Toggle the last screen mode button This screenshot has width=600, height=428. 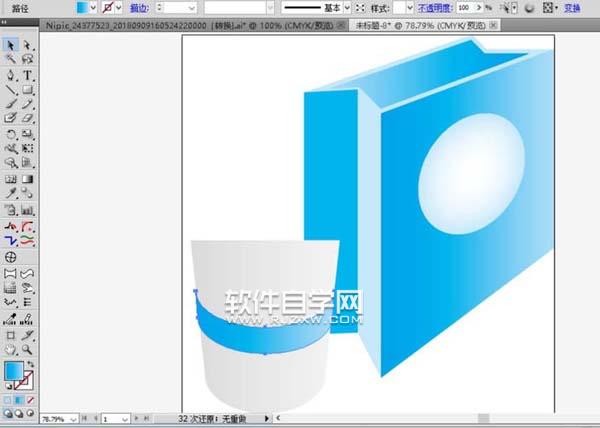(30, 413)
